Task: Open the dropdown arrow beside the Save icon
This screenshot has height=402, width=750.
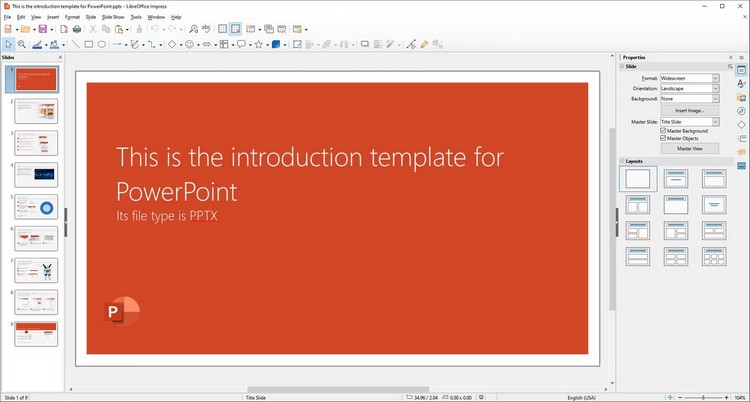Action: 52,30
